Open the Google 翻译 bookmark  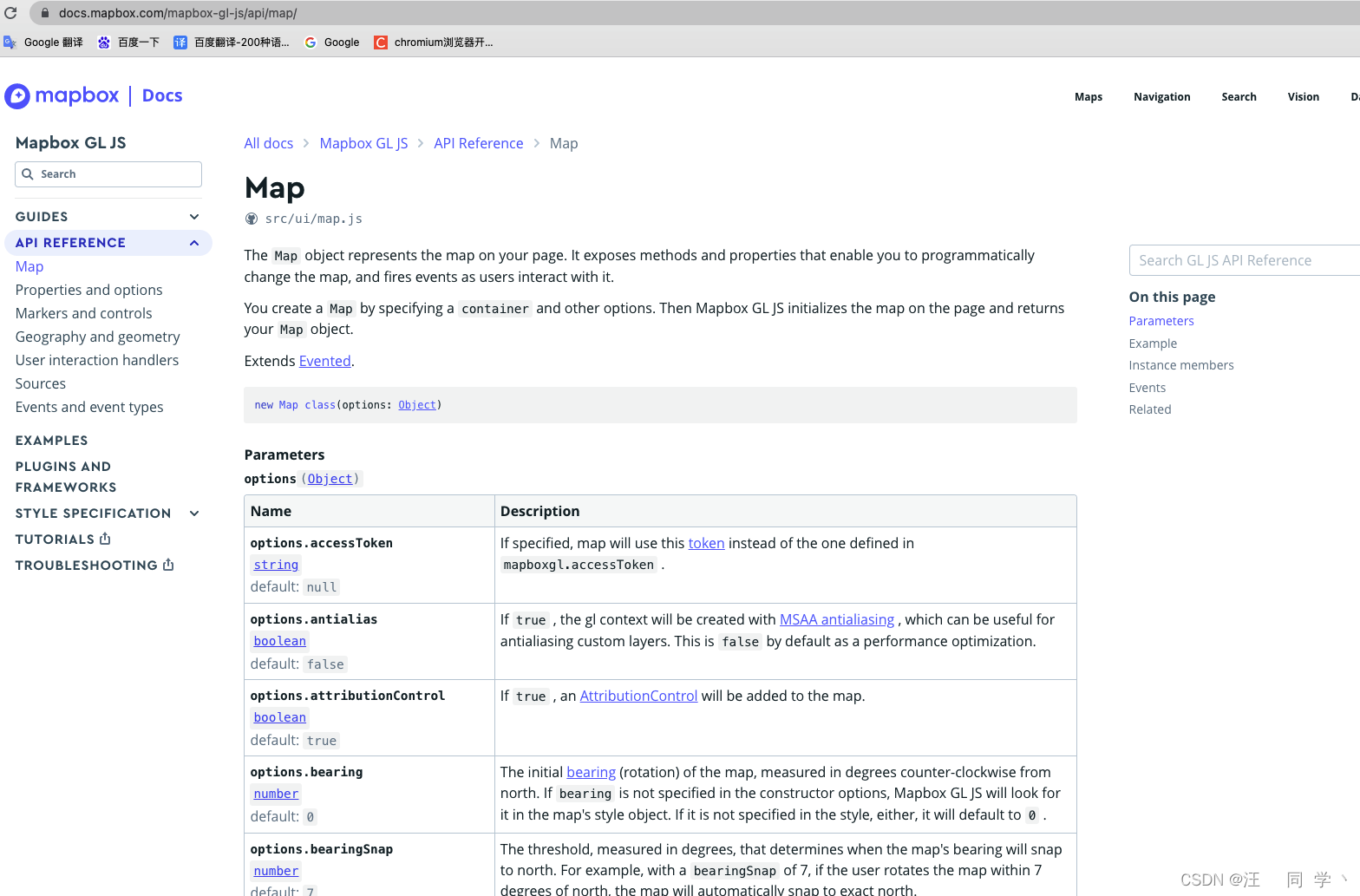coord(43,43)
